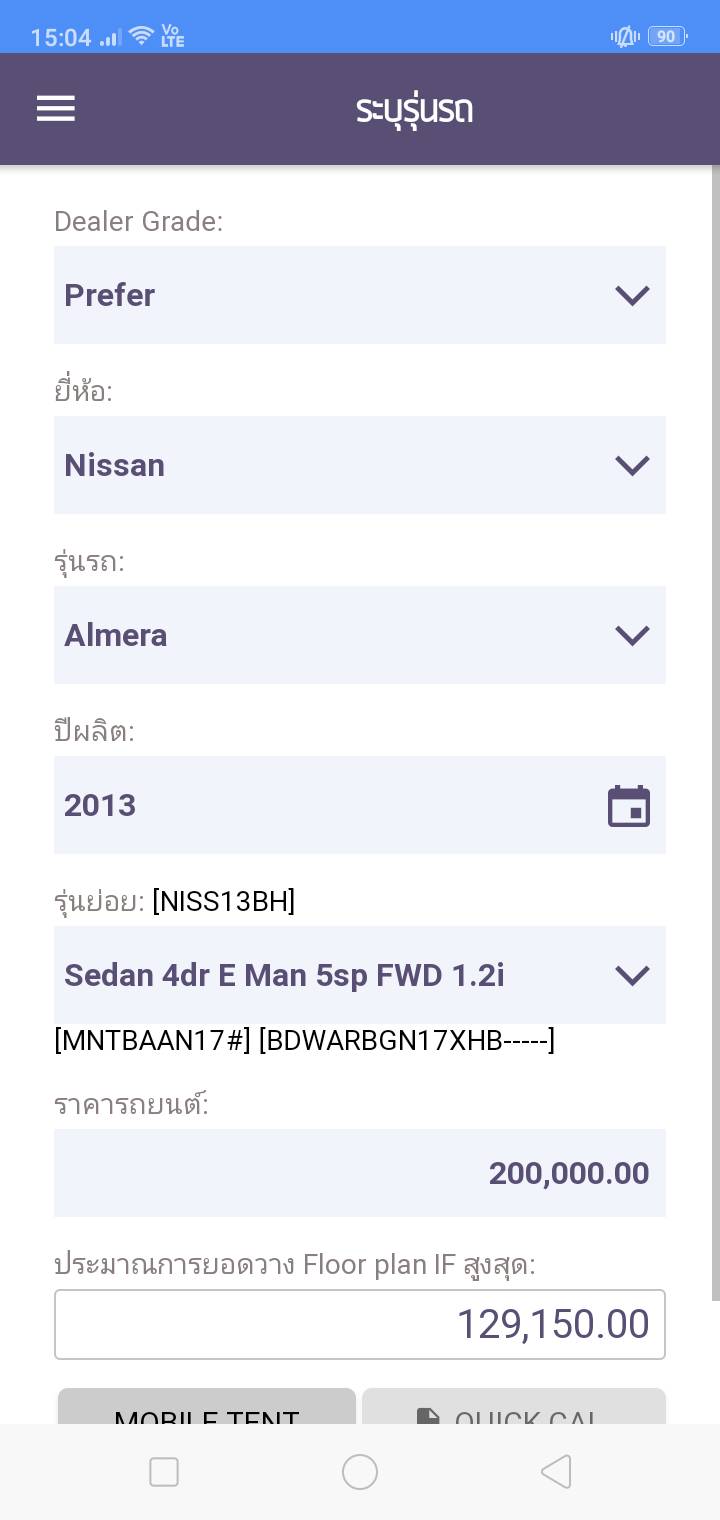Tap the battery level indicator
This screenshot has height=1520, width=720.
(666, 37)
